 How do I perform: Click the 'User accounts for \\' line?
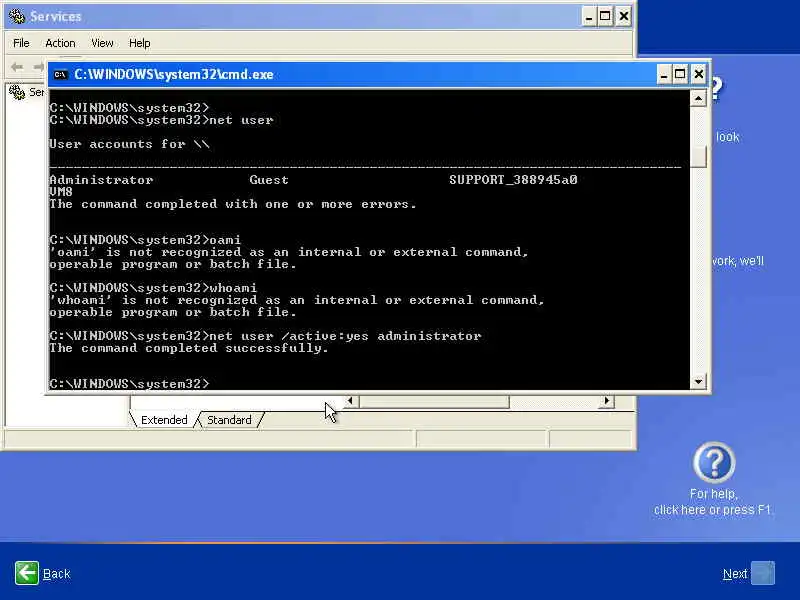coord(130,144)
